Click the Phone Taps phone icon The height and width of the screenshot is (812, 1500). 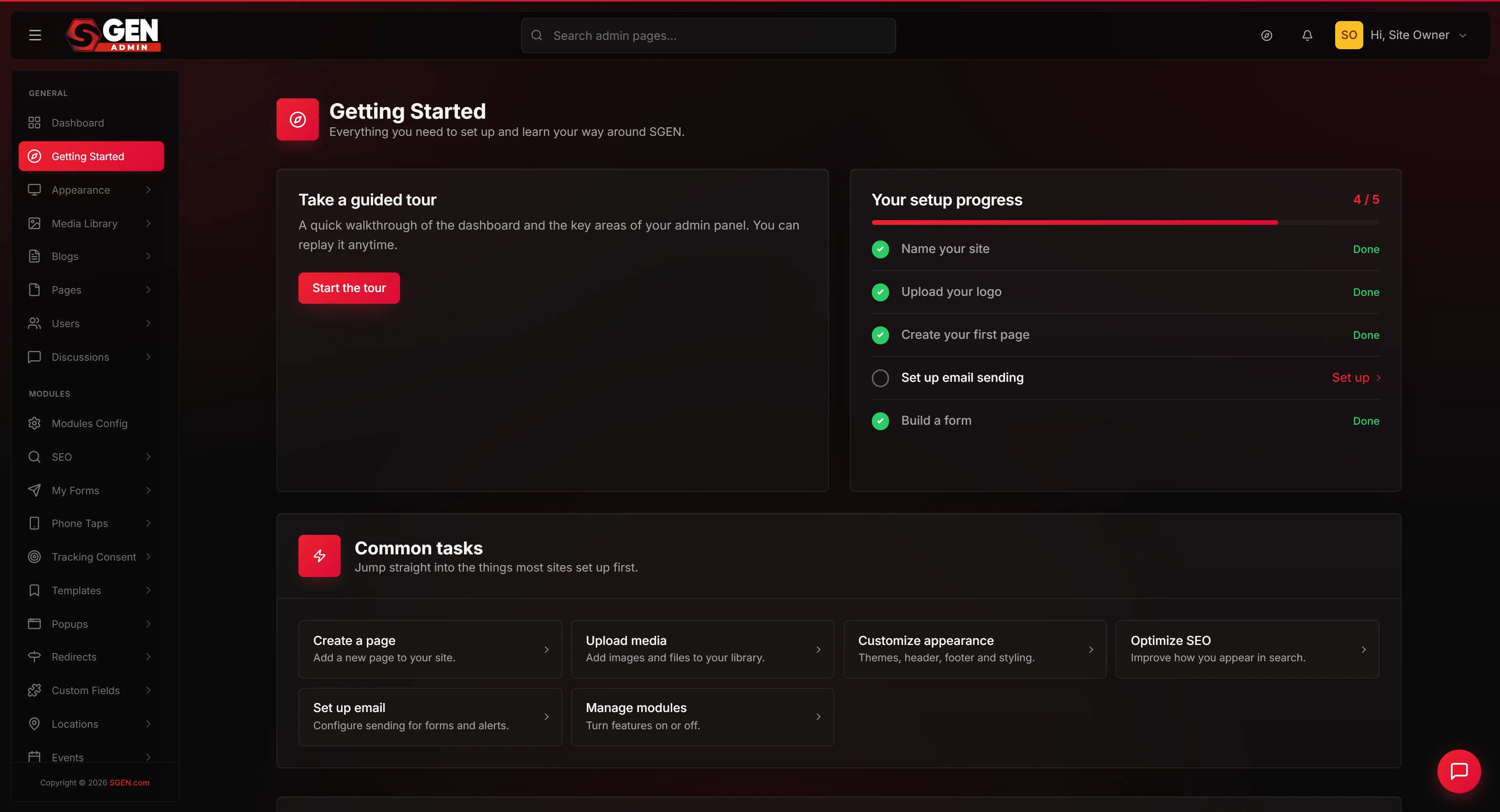[34, 523]
